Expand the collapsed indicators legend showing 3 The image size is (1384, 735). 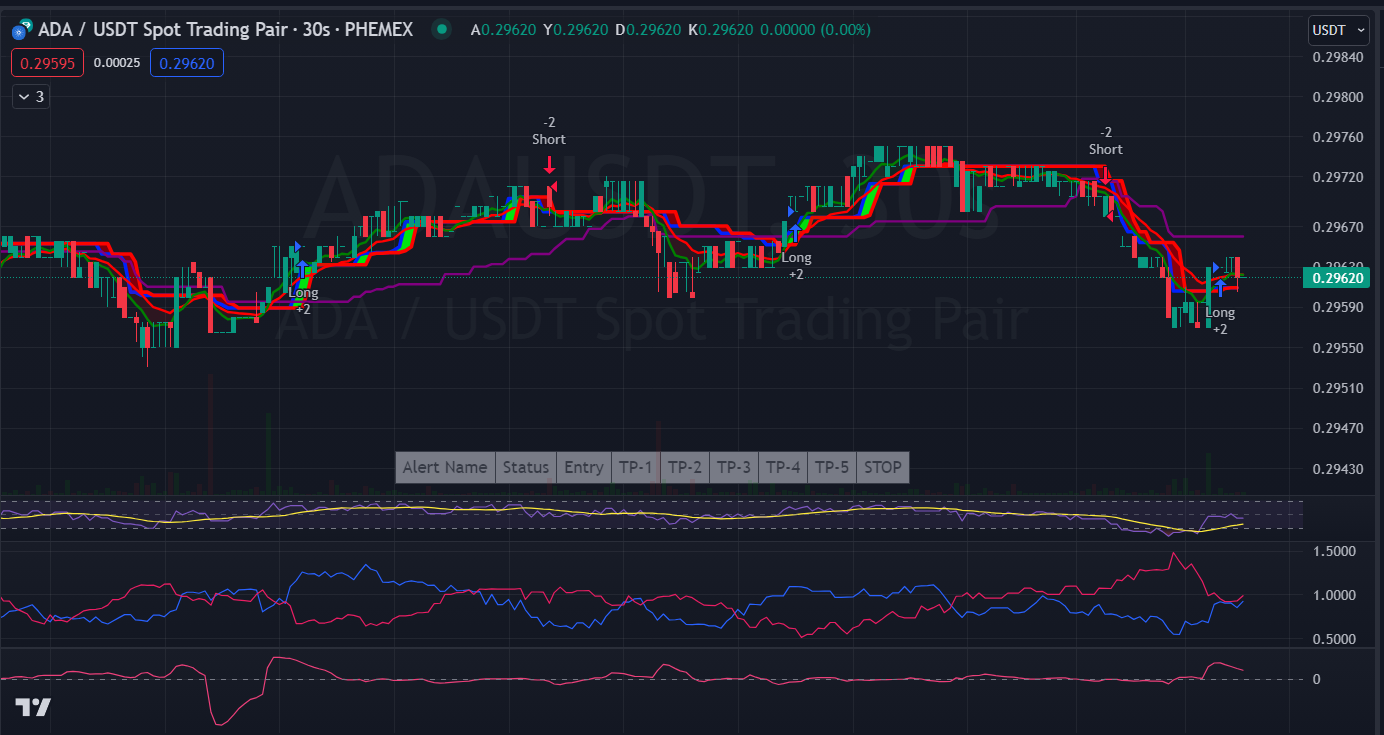point(31,97)
